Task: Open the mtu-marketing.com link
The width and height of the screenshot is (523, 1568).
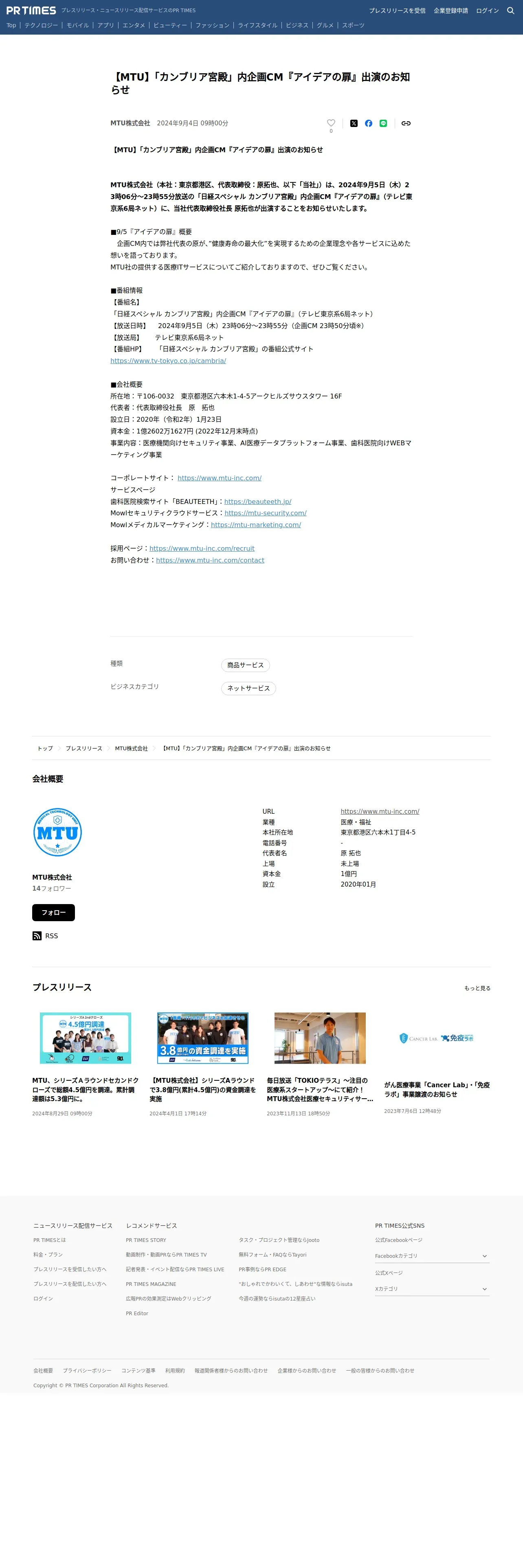Action: [256, 525]
